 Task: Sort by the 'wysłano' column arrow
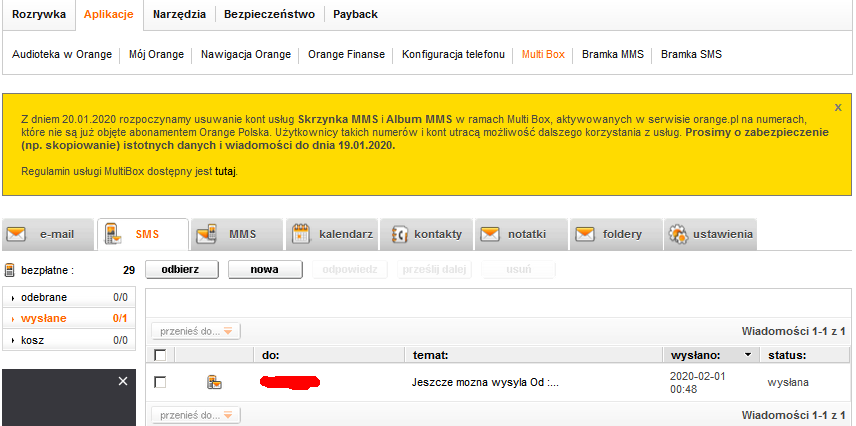[747, 355]
